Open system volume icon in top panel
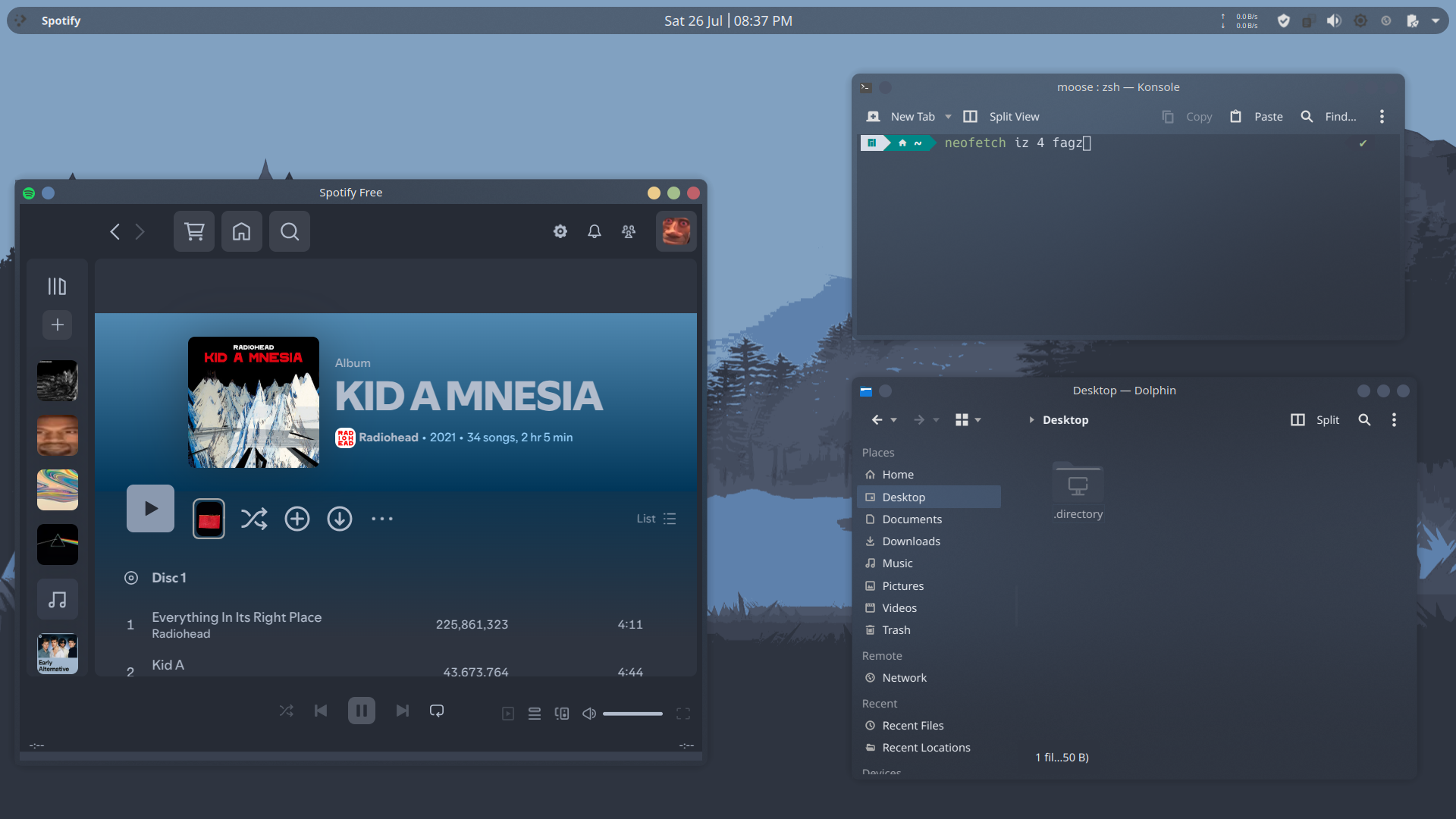Screen dimensions: 1456x819 (x=1334, y=21)
